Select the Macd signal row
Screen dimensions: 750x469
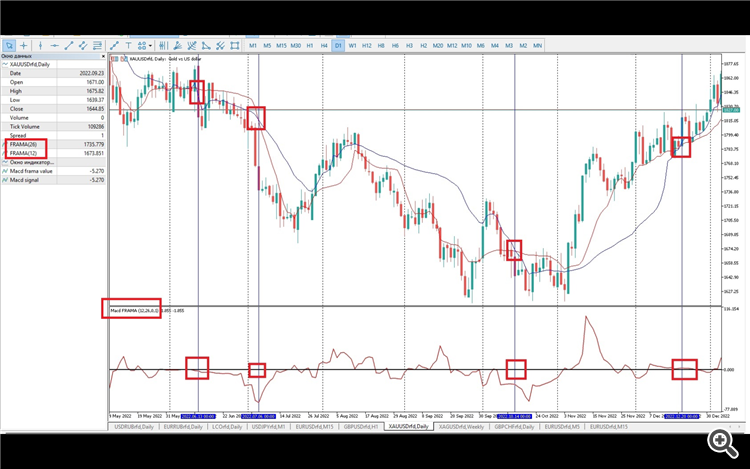[54, 180]
